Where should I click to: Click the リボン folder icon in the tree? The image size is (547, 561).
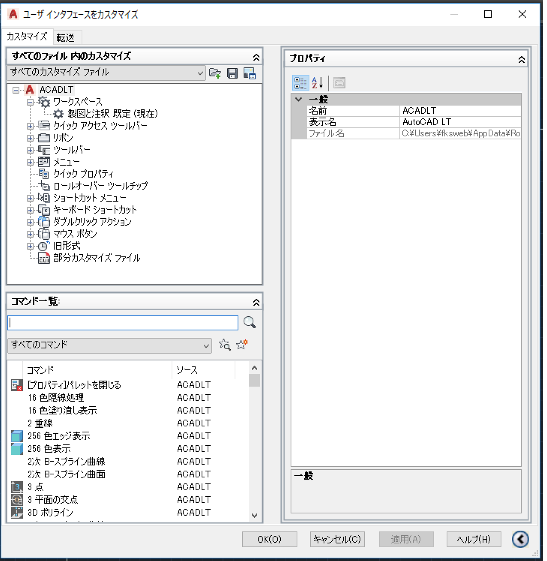coord(44,138)
